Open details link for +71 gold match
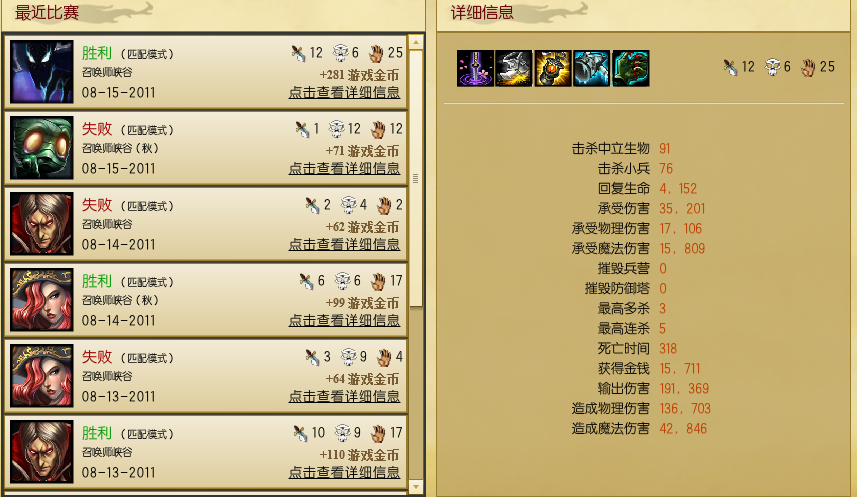 point(344,168)
